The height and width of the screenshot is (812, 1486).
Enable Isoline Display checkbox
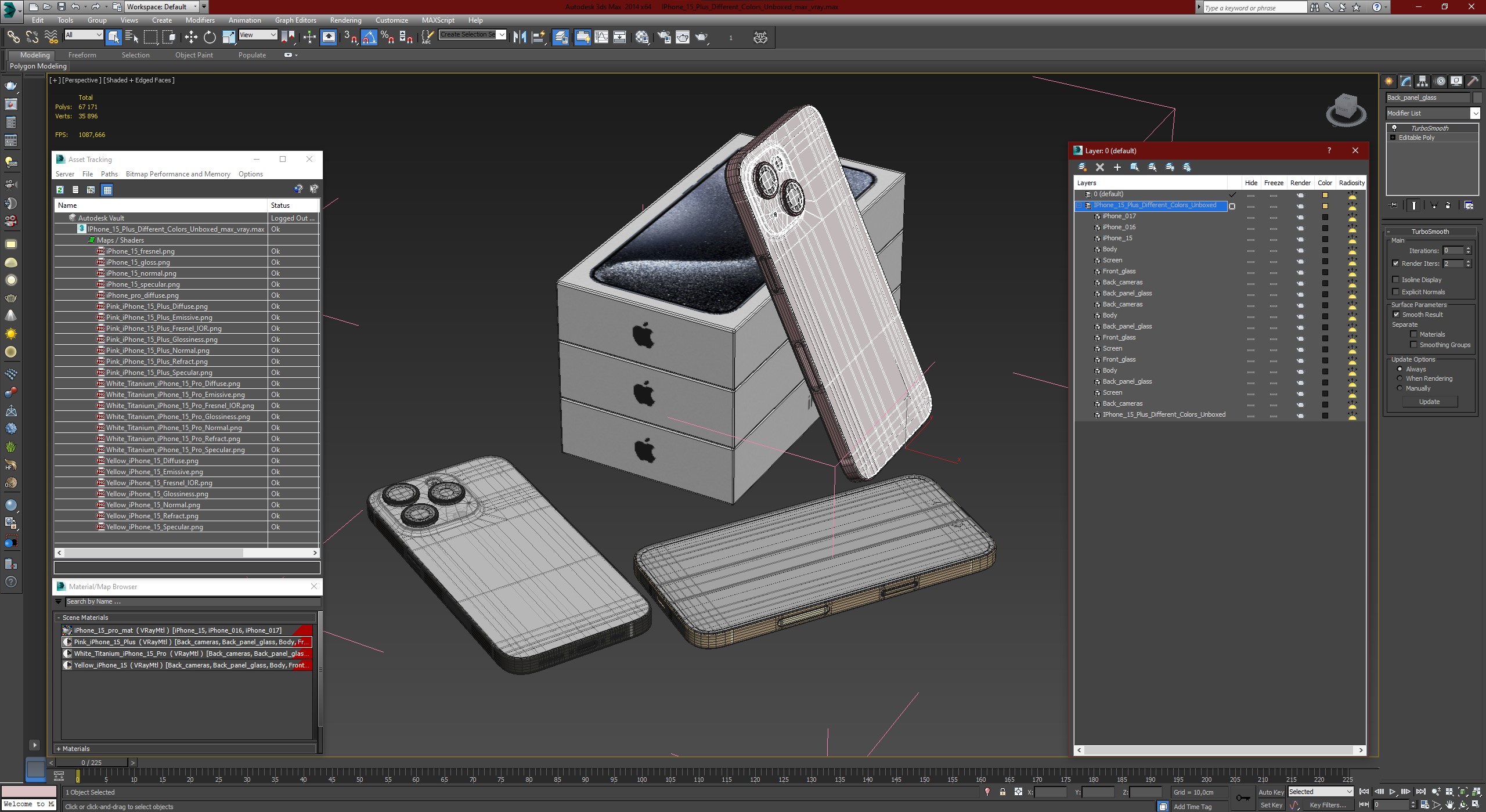click(x=1396, y=280)
